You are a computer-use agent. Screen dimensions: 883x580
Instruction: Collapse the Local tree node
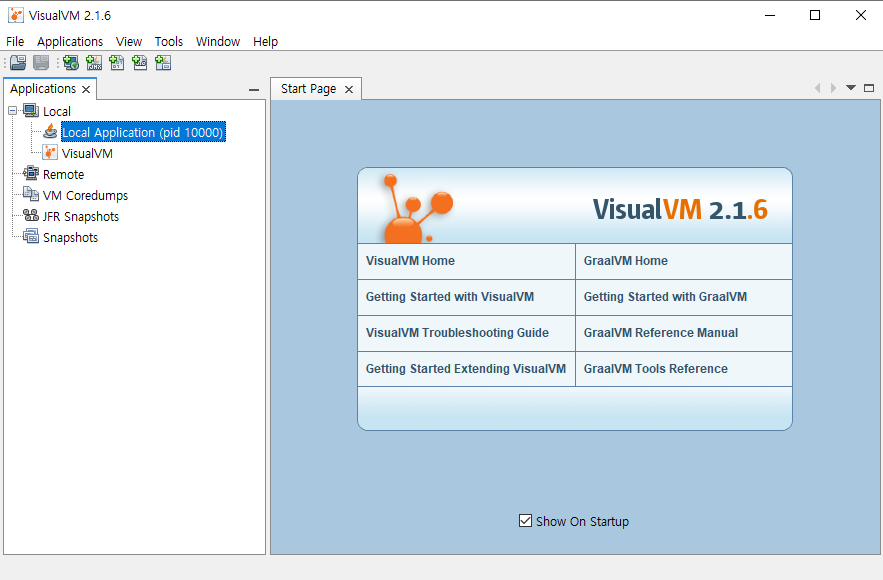pyautogui.click(x=12, y=111)
